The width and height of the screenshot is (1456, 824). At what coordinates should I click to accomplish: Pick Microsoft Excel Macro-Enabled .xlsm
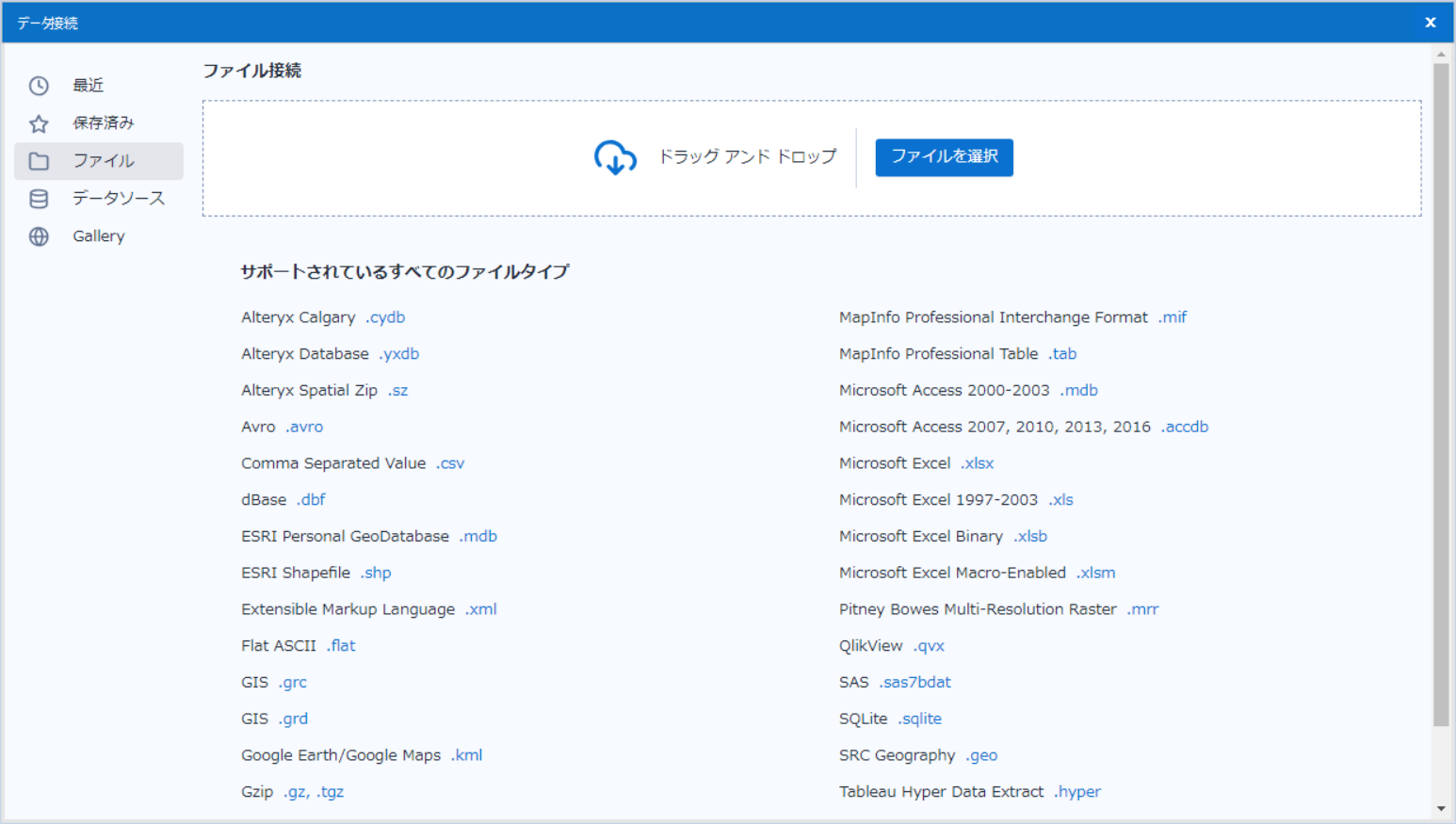pyautogui.click(x=978, y=573)
